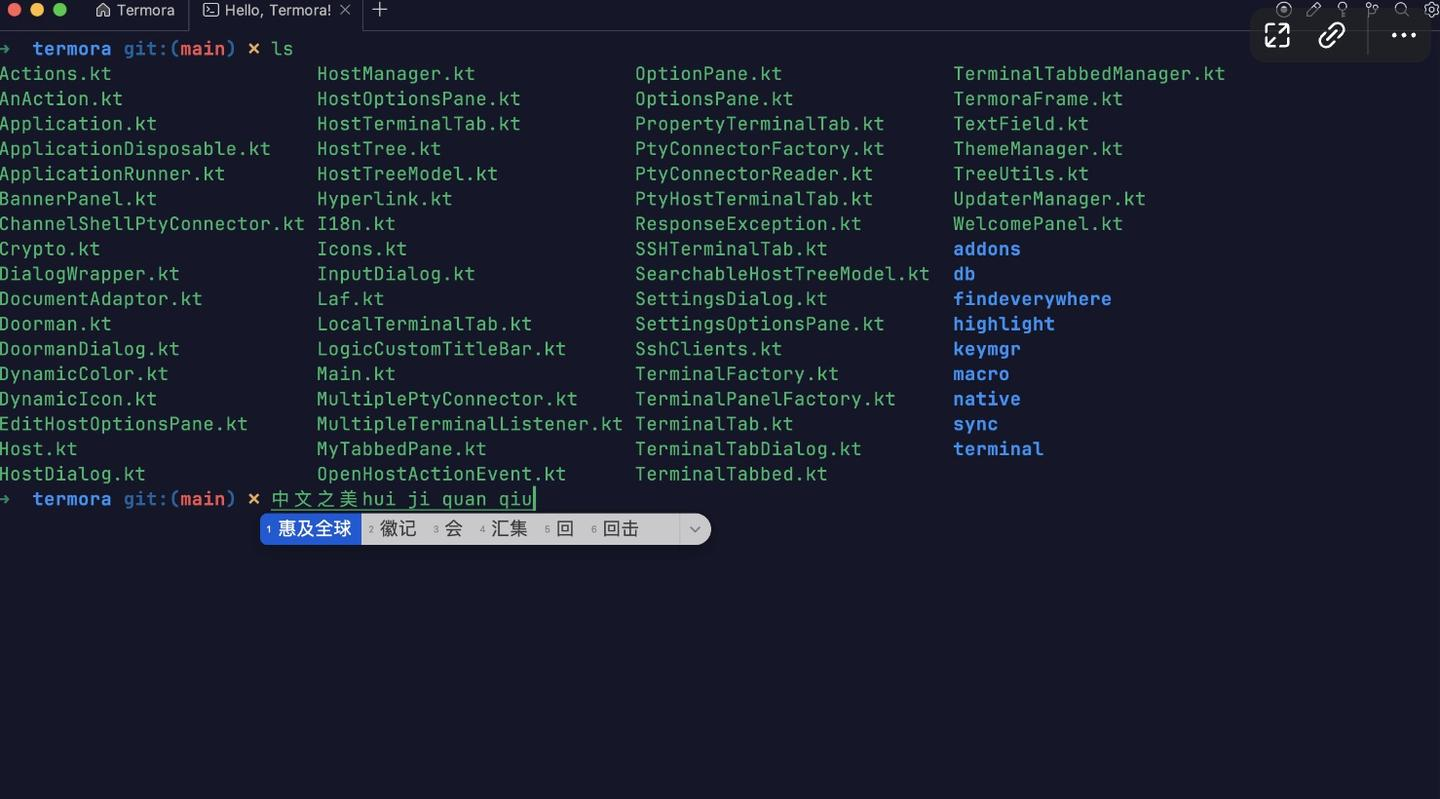Viewport: 1440px width, 799px height.
Task: Click the expand fullscreen arrows icon
Action: [x=1277, y=35]
